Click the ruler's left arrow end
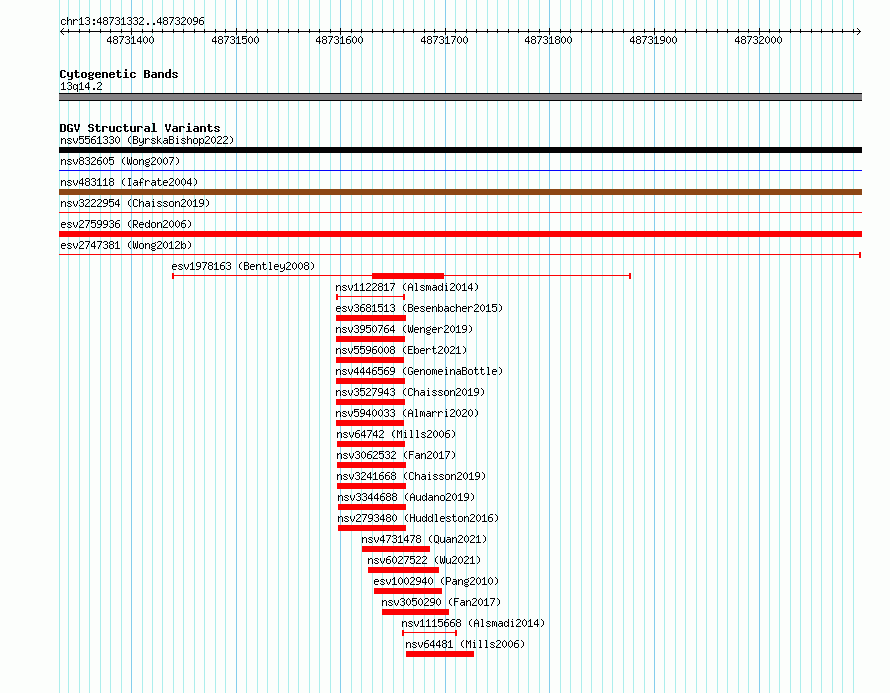Viewport: 890px width, 693px height. 62,32
